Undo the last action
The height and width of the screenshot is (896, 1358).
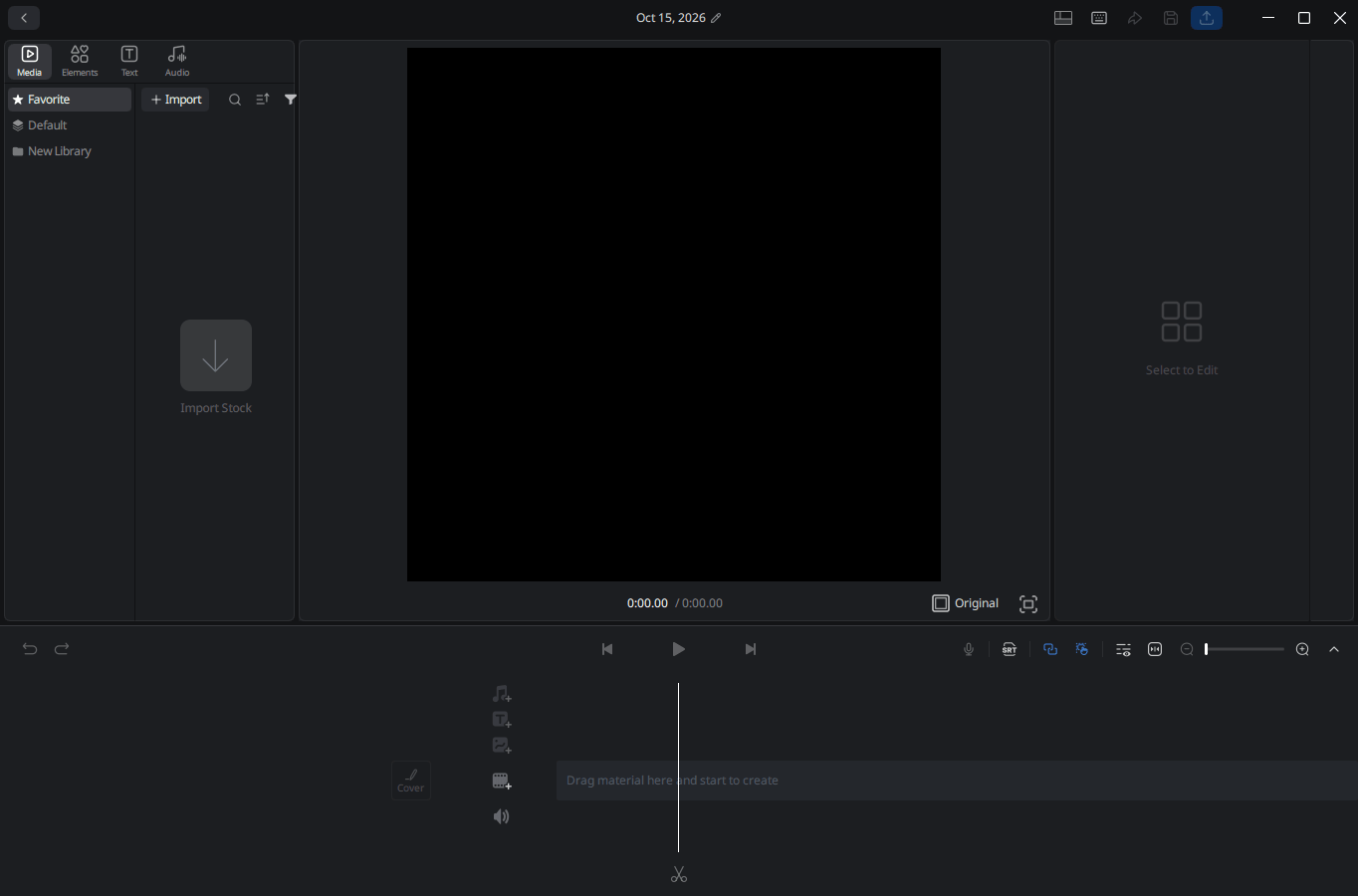[30, 649]
